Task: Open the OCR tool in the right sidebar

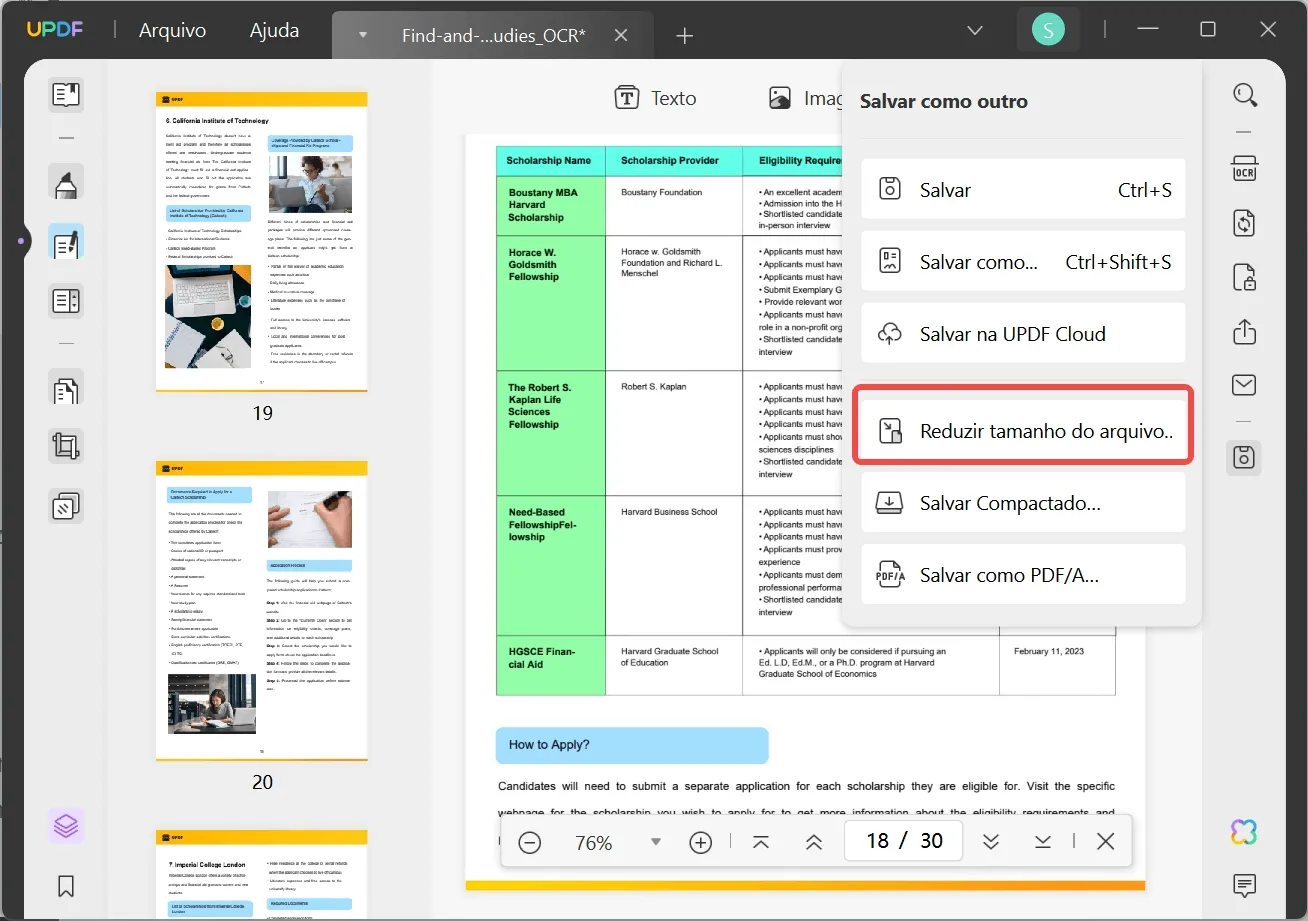Action: (x=1244, y=170)
